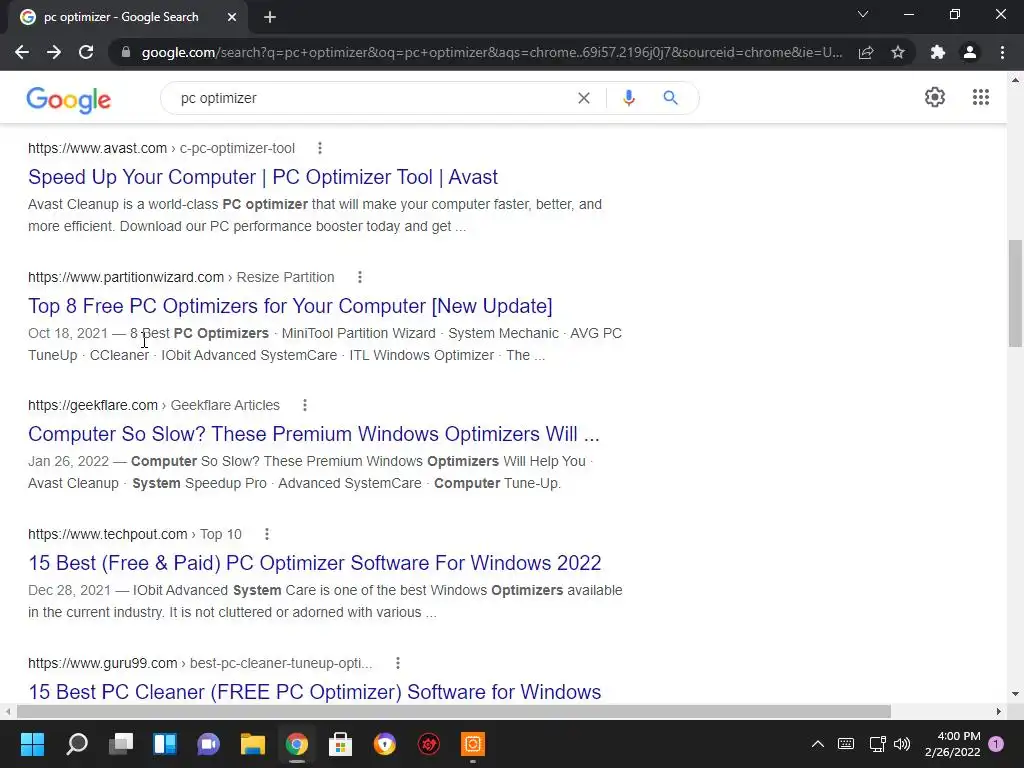Click the scroll down arrow

pos(1015,694)
